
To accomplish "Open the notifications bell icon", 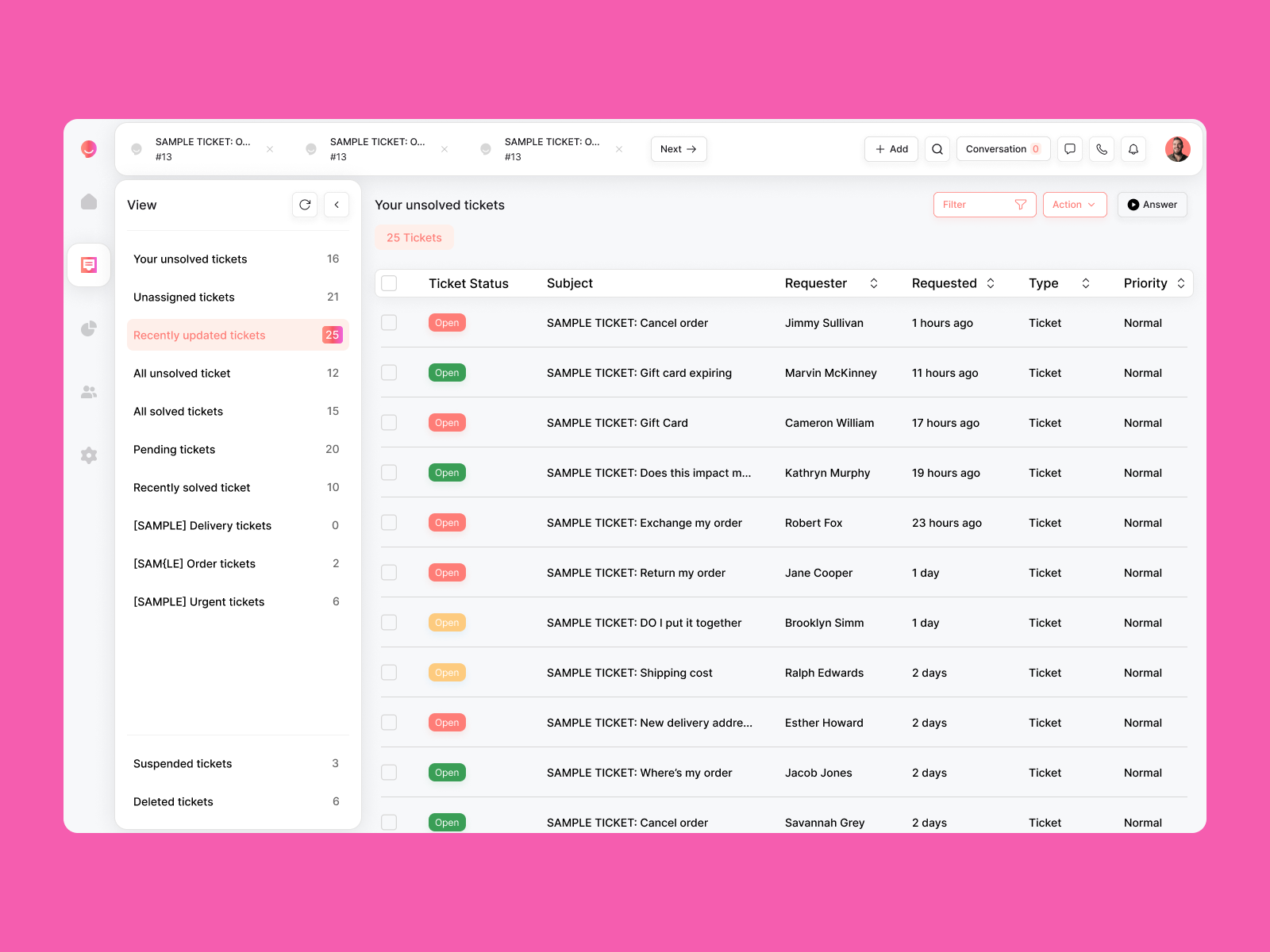I will click(1133, 149).
